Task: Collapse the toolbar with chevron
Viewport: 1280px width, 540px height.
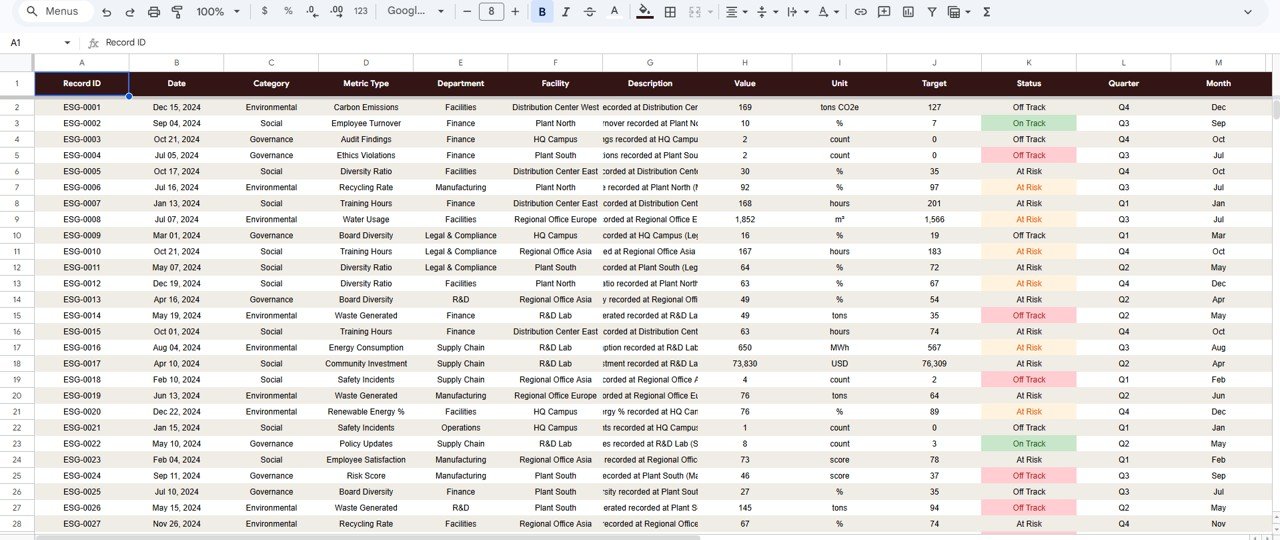Action: point(1247,12)
